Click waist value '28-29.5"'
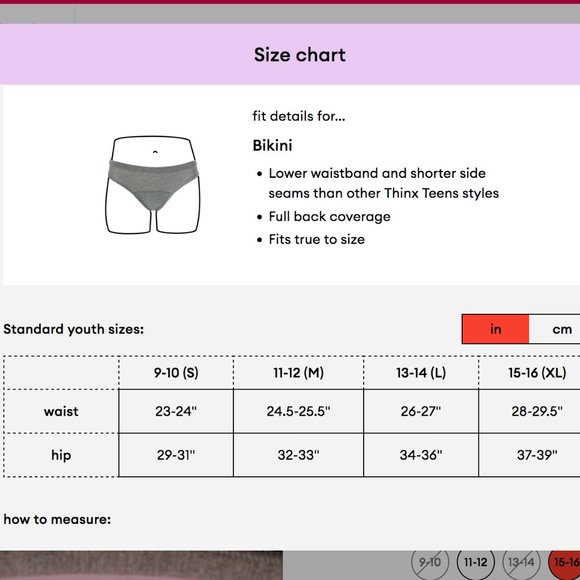Viewport: 580px width, 580px height. (x=537, y=411)
